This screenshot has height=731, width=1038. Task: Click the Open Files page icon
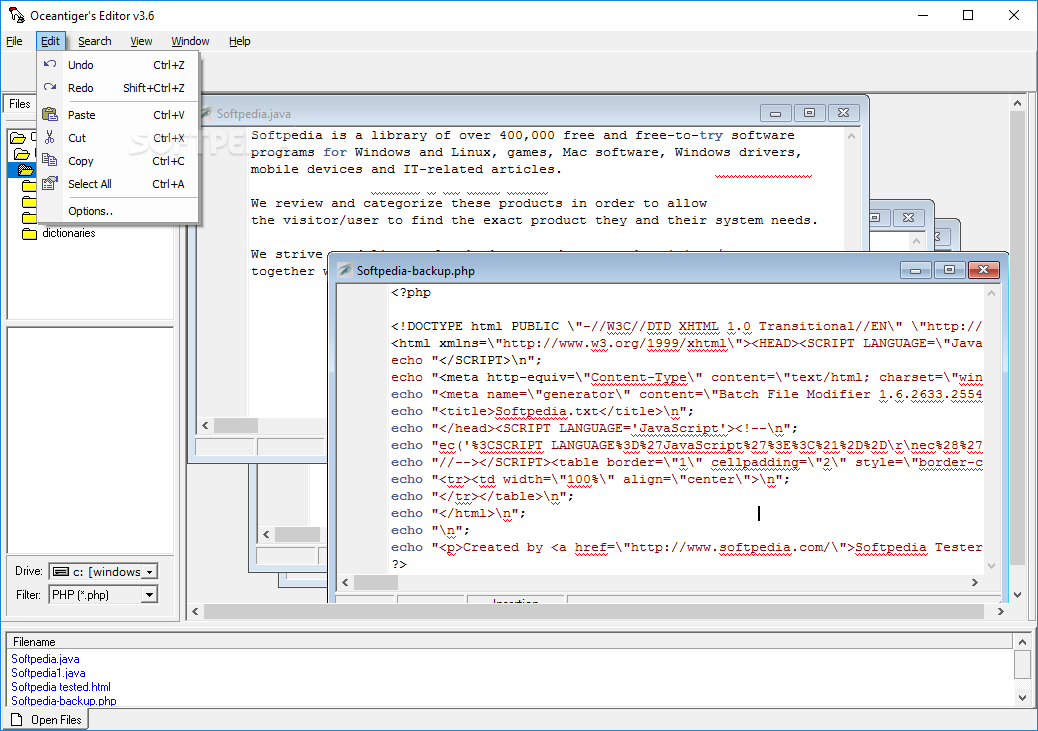click(17, 720)
